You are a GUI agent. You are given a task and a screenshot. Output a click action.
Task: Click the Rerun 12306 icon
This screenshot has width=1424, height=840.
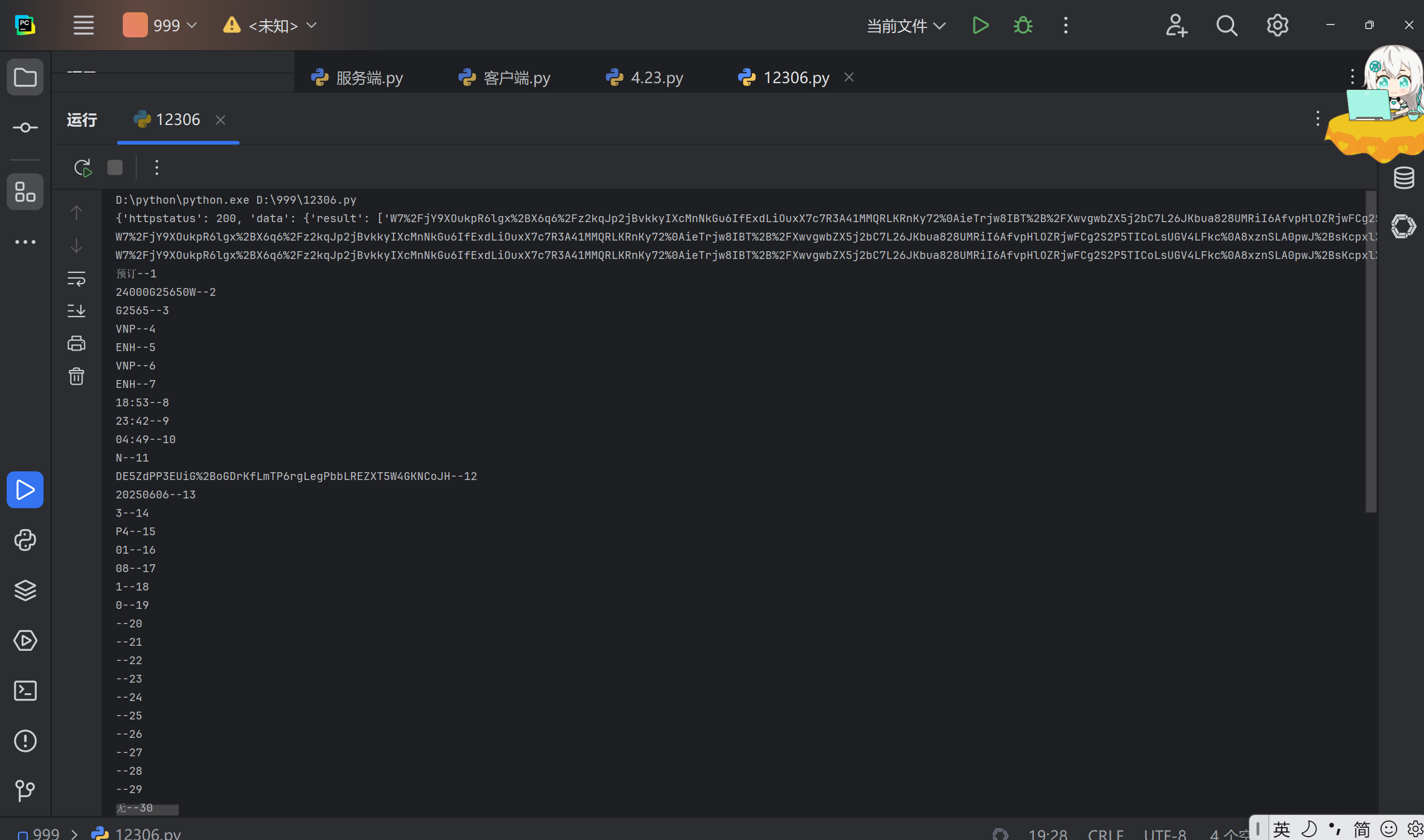(x=83, y=167)
